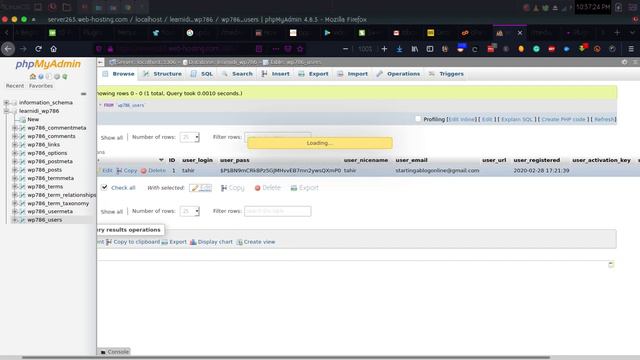
Task: Click Display chart in query results operations
Action: 211,242
